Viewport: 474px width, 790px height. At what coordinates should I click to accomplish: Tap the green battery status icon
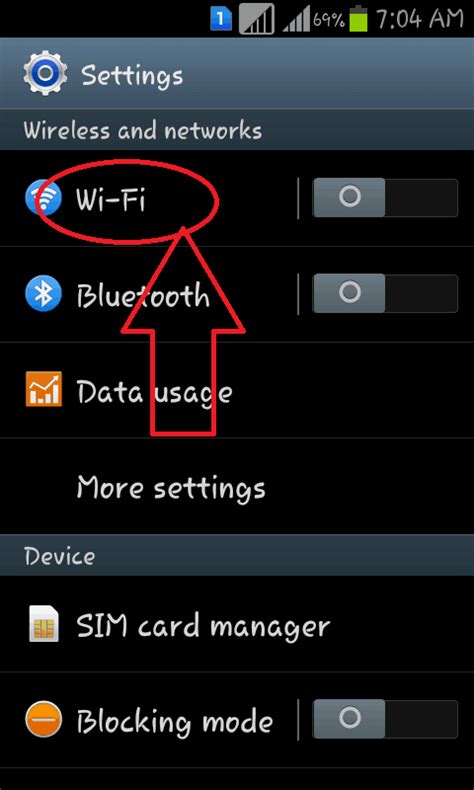pyautogui.click(x=358, y=18)
